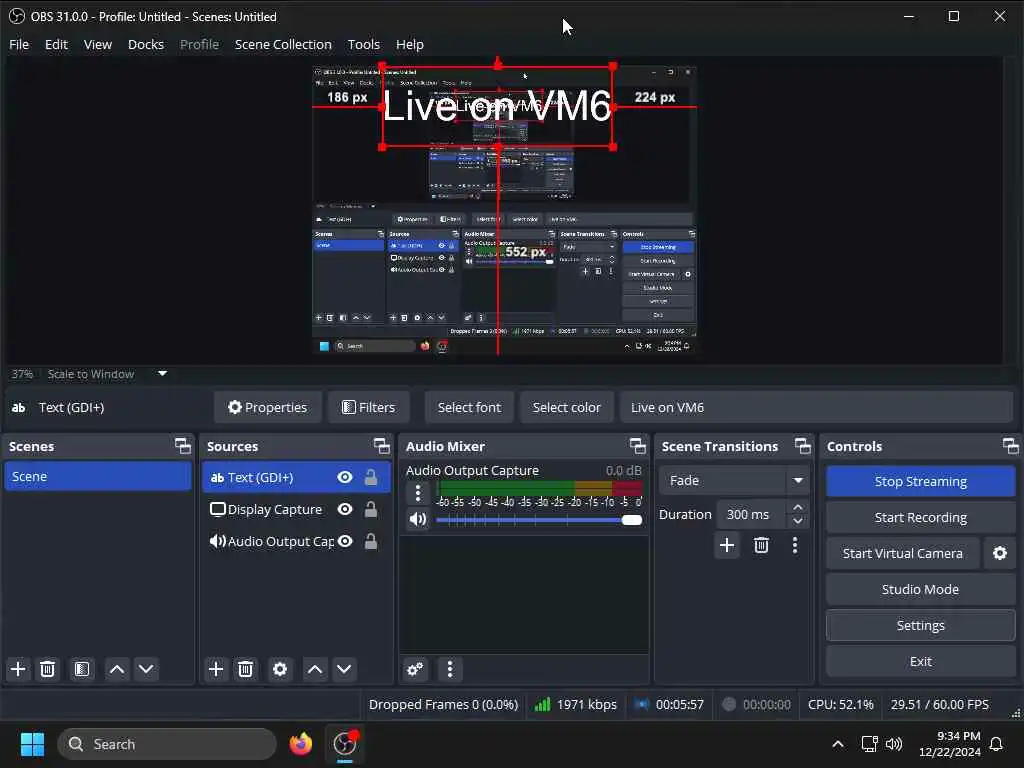The width and height of the screenshot is (1024, 768).
Task: Hide the Audio Output Capture source
Action: tap(345, 541)
